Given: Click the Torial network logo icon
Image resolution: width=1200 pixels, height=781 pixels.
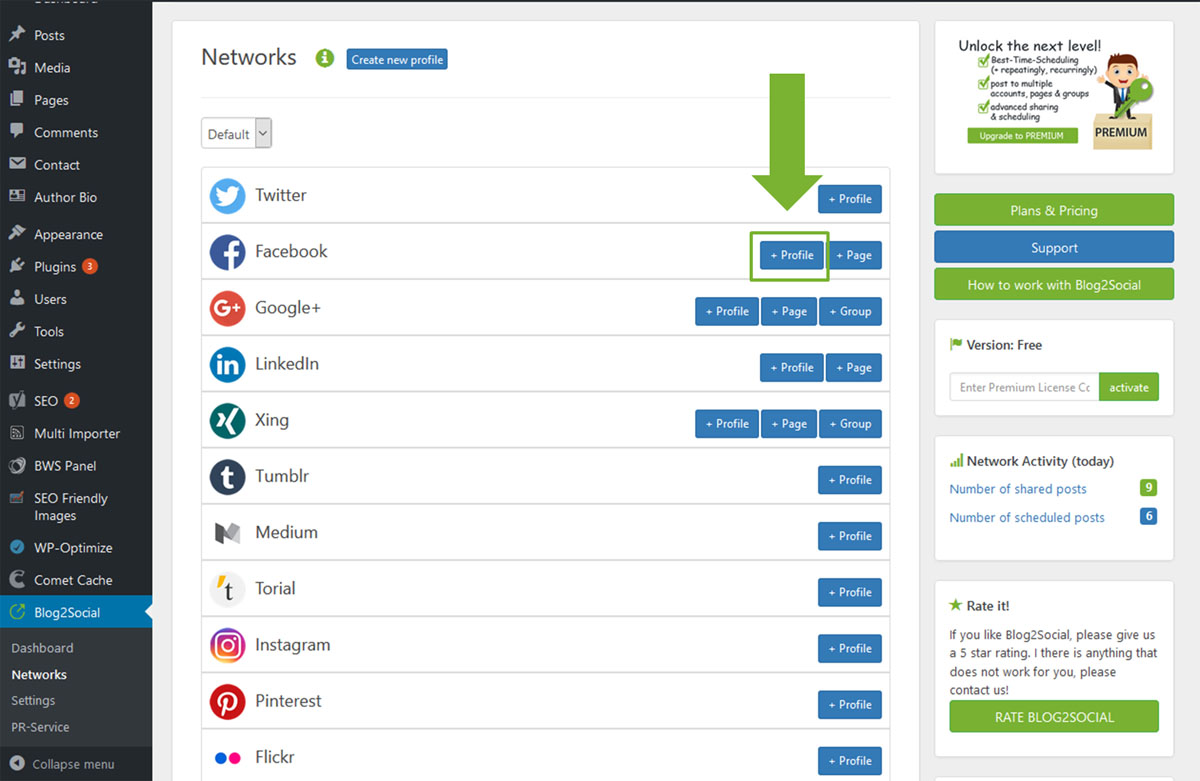Looking at the screenshot, I should [228, 589].
